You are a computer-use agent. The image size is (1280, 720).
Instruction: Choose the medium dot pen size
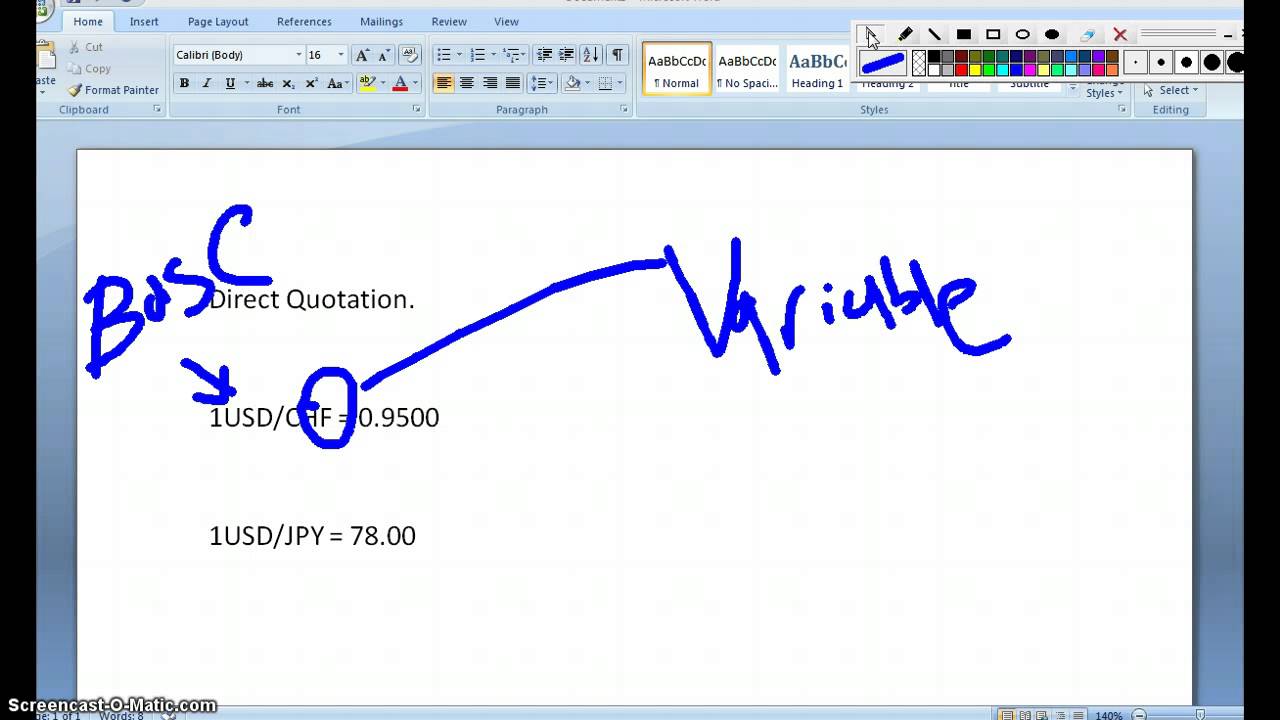[x=1186, y=63]
